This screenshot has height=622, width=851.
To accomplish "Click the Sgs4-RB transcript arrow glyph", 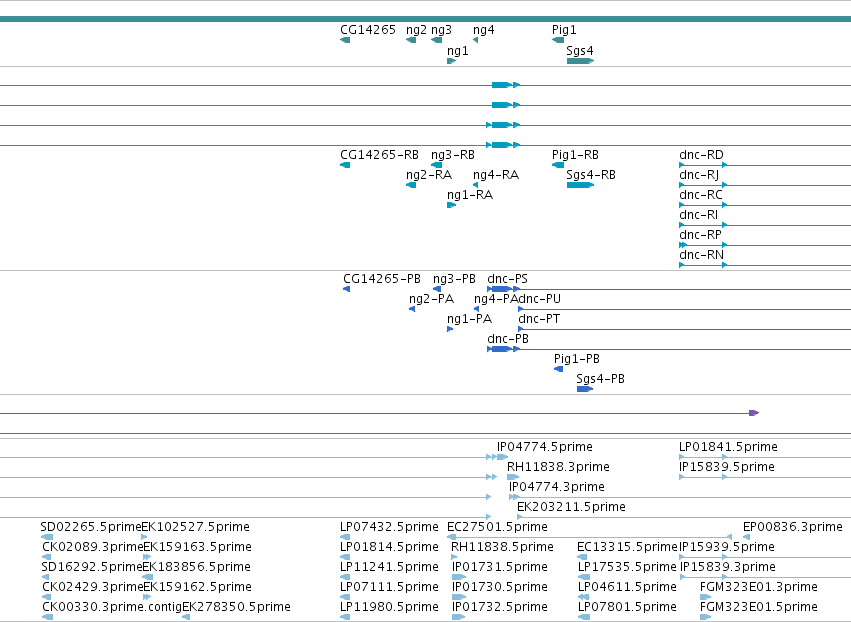I will pyautogui.click(x=580, y=185).
